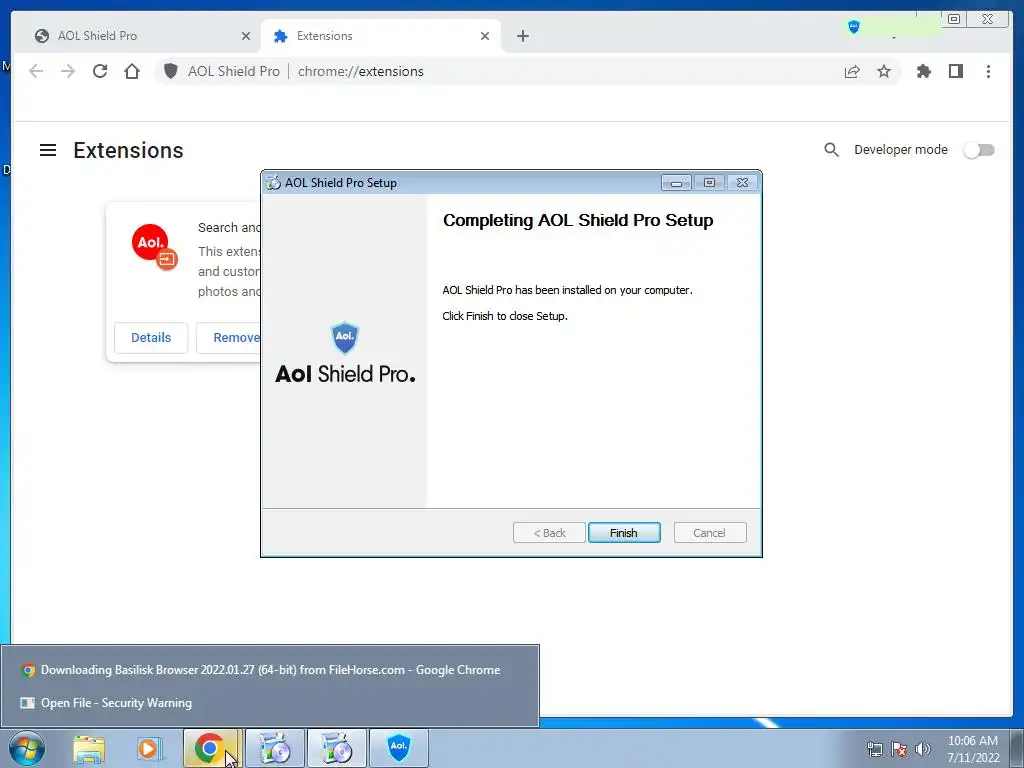The height and width of the screenshot is (768, 1024).
Task: Close the AOL Shield Pro Setup dialog
Action: [742, 183]
